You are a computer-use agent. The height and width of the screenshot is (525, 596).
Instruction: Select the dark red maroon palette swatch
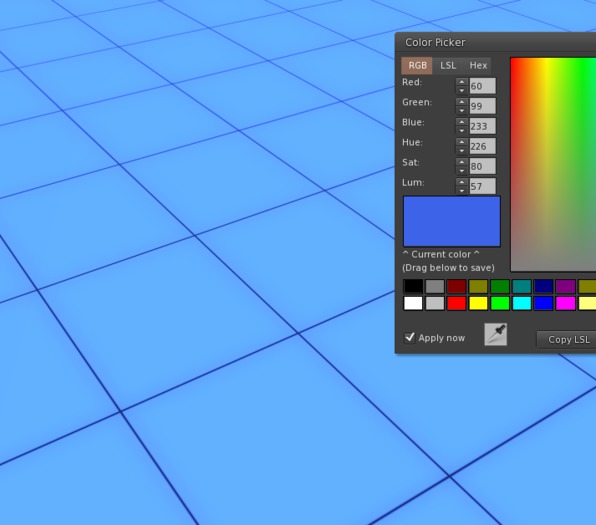pyautogui.click(x=457, y=286)
